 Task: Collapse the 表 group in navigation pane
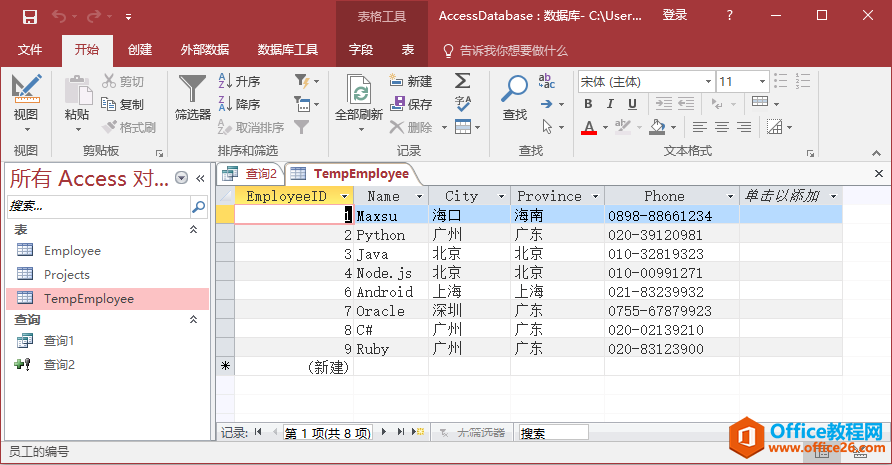pyautogui.click(x=193, y=230)
